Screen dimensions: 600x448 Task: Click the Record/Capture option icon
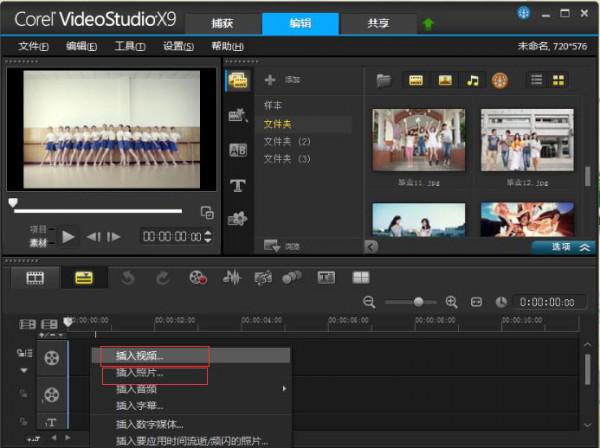[198, 277]
